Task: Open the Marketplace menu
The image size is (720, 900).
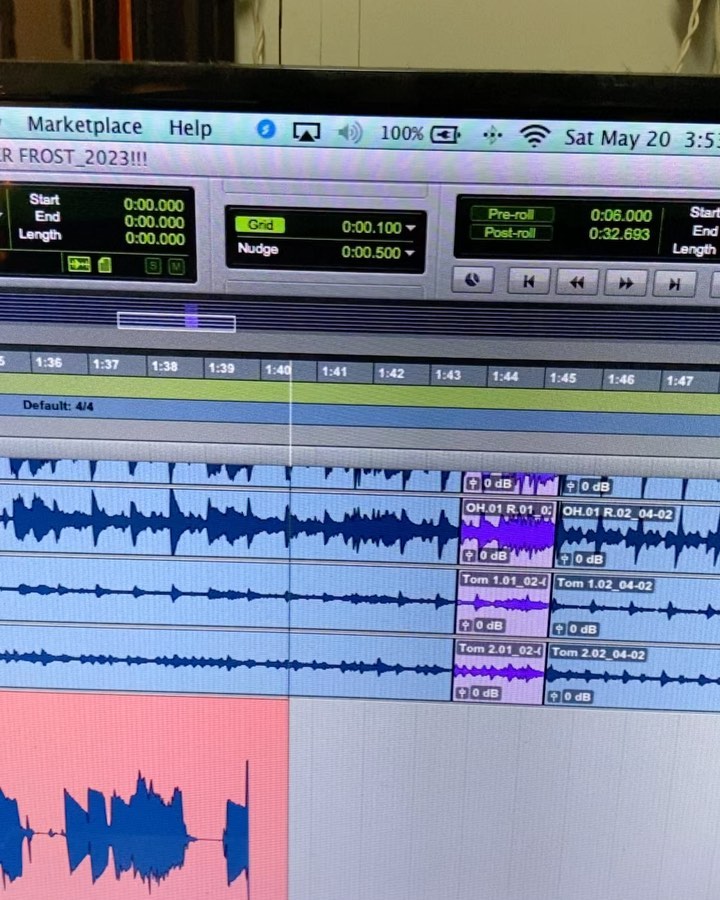Action: [x=84, y=125]
